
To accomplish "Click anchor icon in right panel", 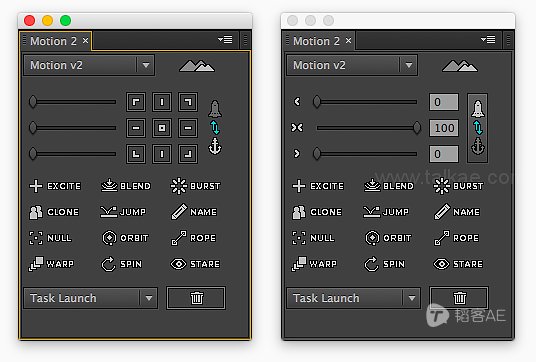I will point(478,146).
